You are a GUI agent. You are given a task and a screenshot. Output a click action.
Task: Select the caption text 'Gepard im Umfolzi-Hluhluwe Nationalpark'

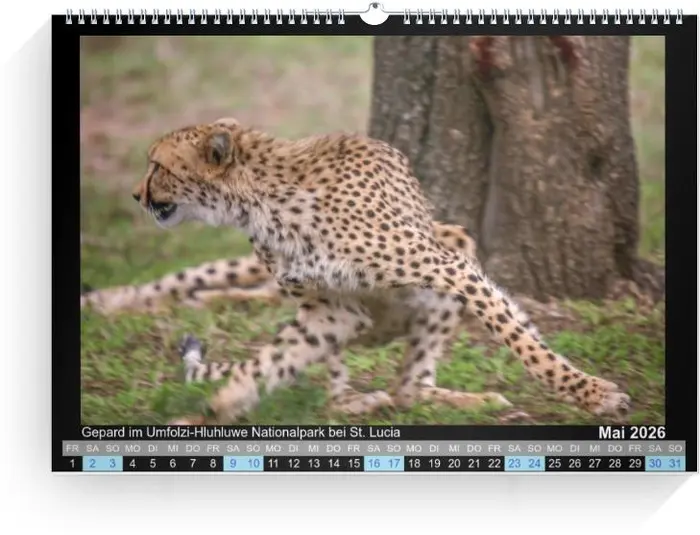click(240, 432)
